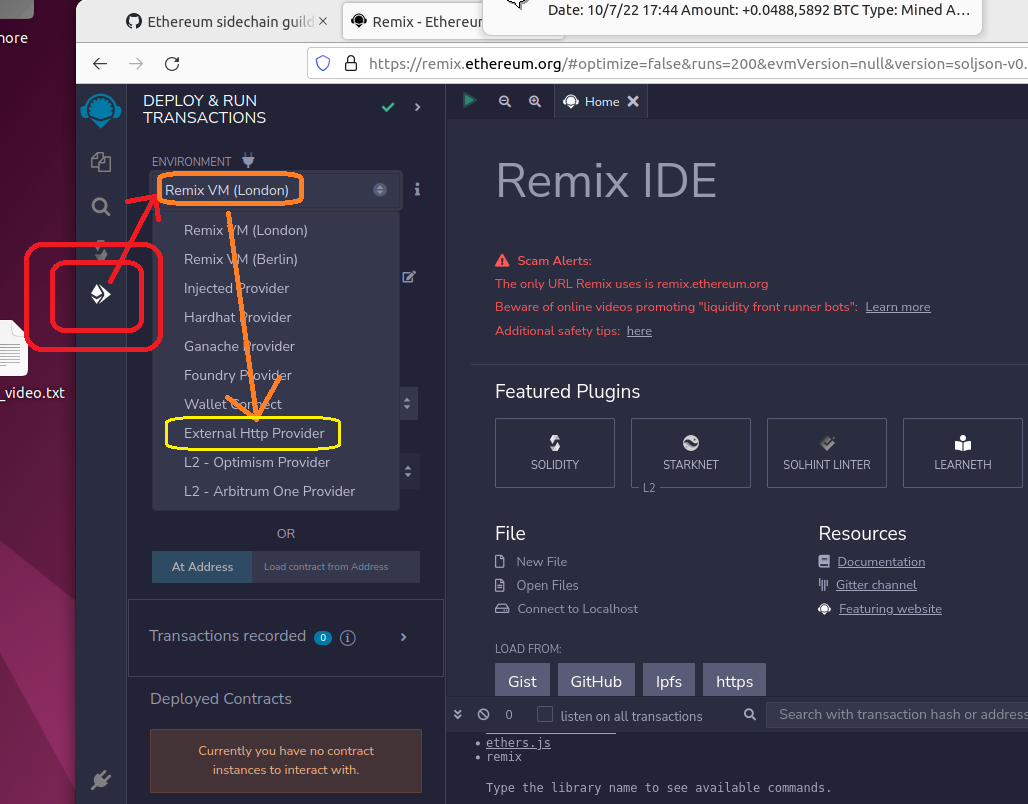Enable listen on all transactions checkbox

(x=545, y=714)
